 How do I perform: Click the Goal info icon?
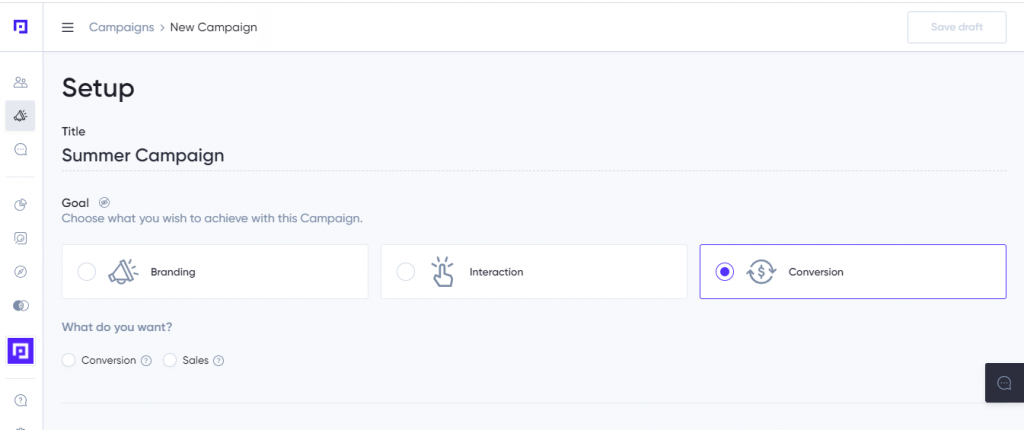click(104, 203)
